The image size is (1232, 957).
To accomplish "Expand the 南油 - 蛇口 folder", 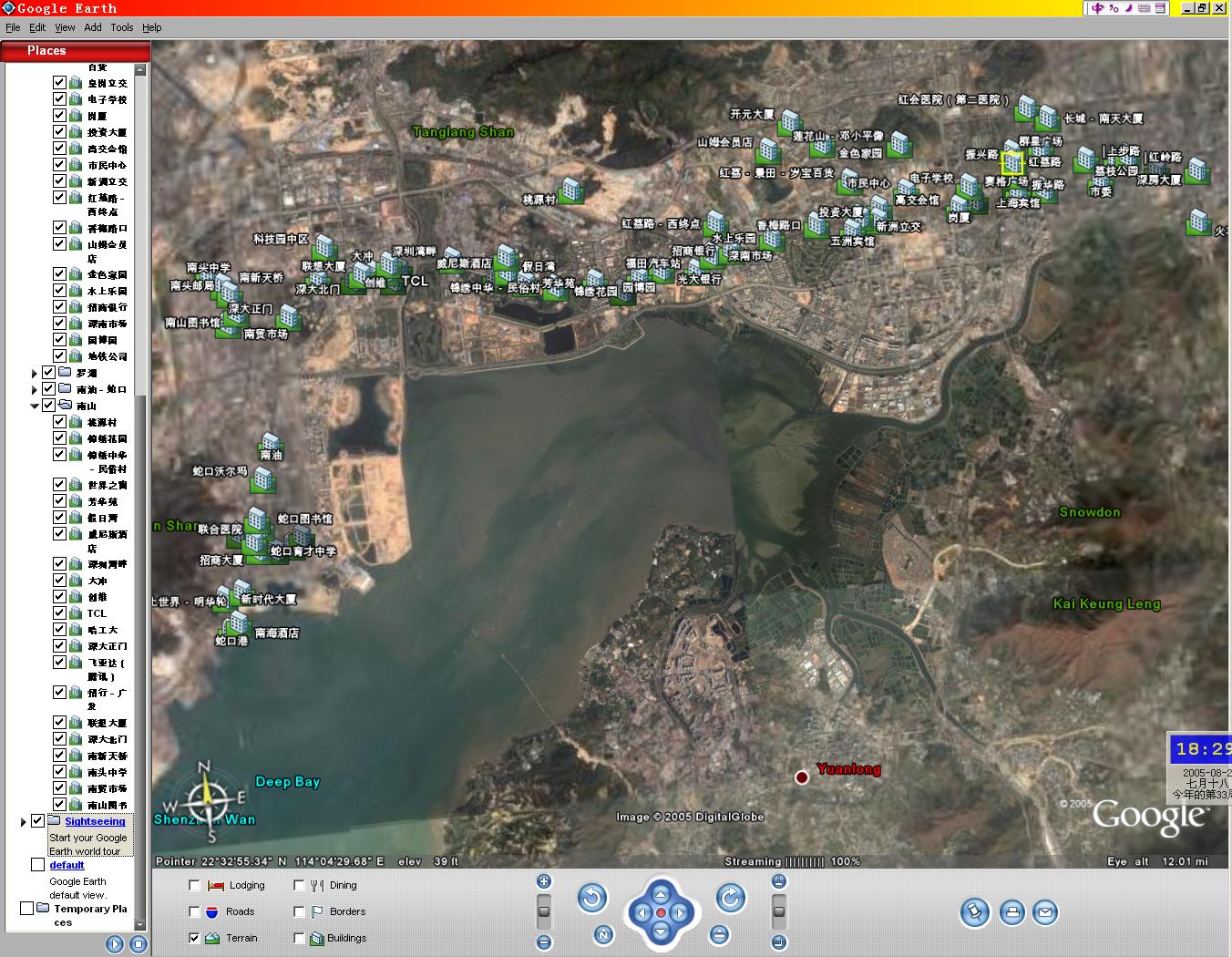I will (35, 389).
